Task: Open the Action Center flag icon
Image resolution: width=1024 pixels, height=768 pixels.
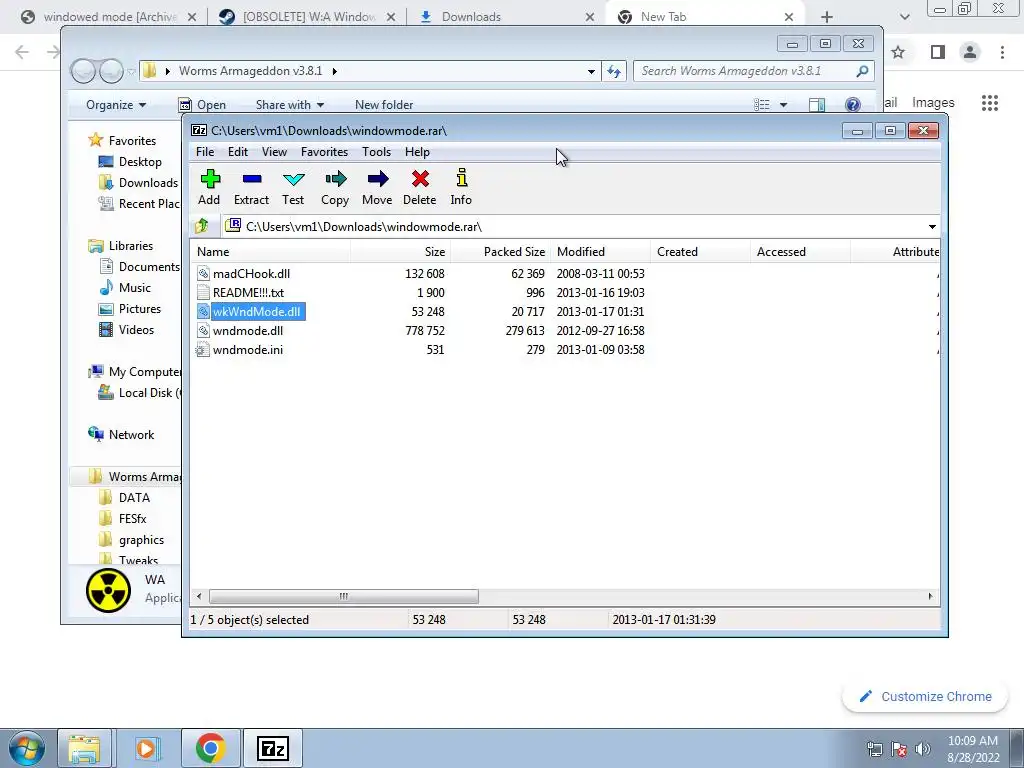Action: (x=899, y=749)
